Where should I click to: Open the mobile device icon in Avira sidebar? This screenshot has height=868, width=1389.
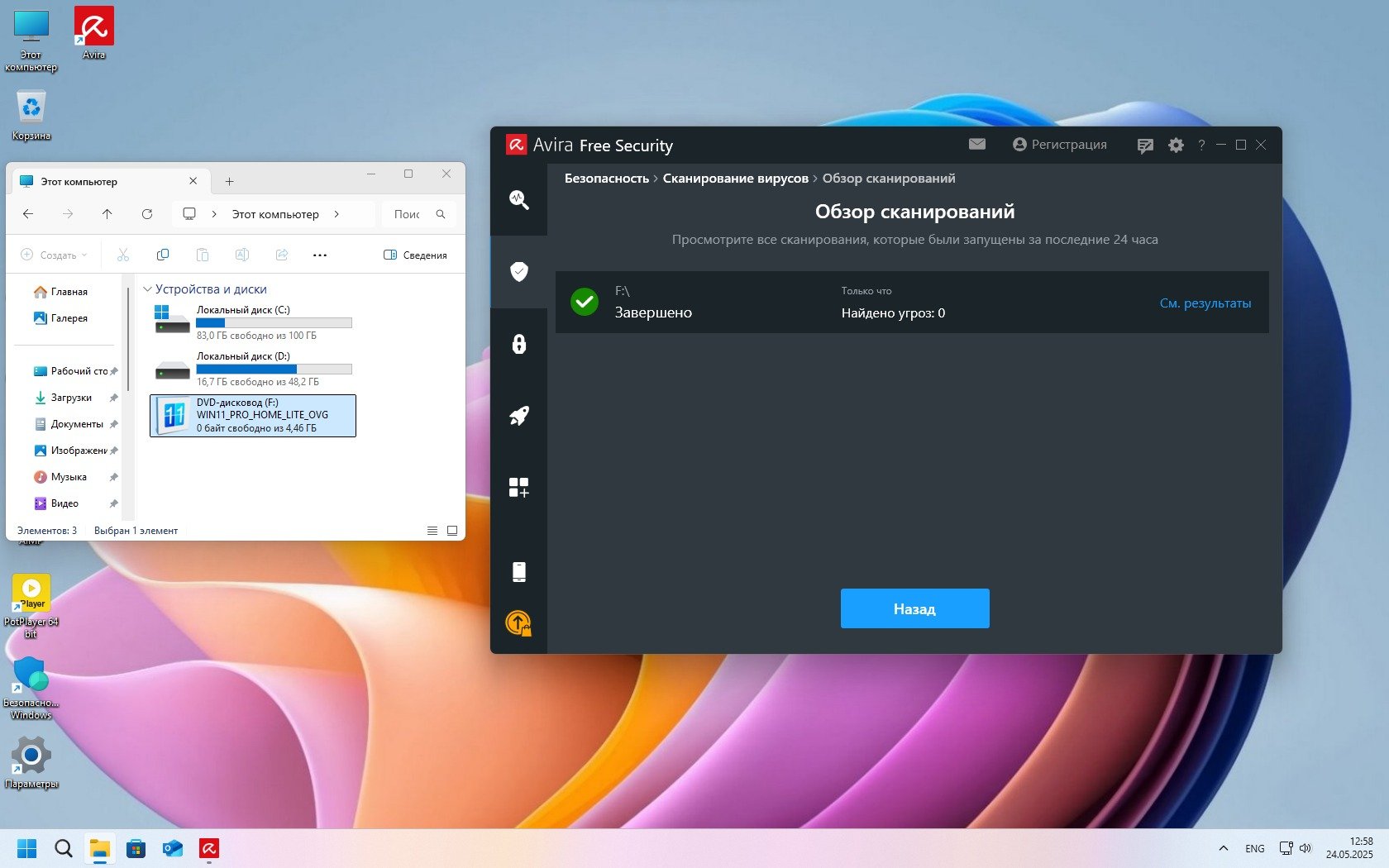tap(518, 572)
